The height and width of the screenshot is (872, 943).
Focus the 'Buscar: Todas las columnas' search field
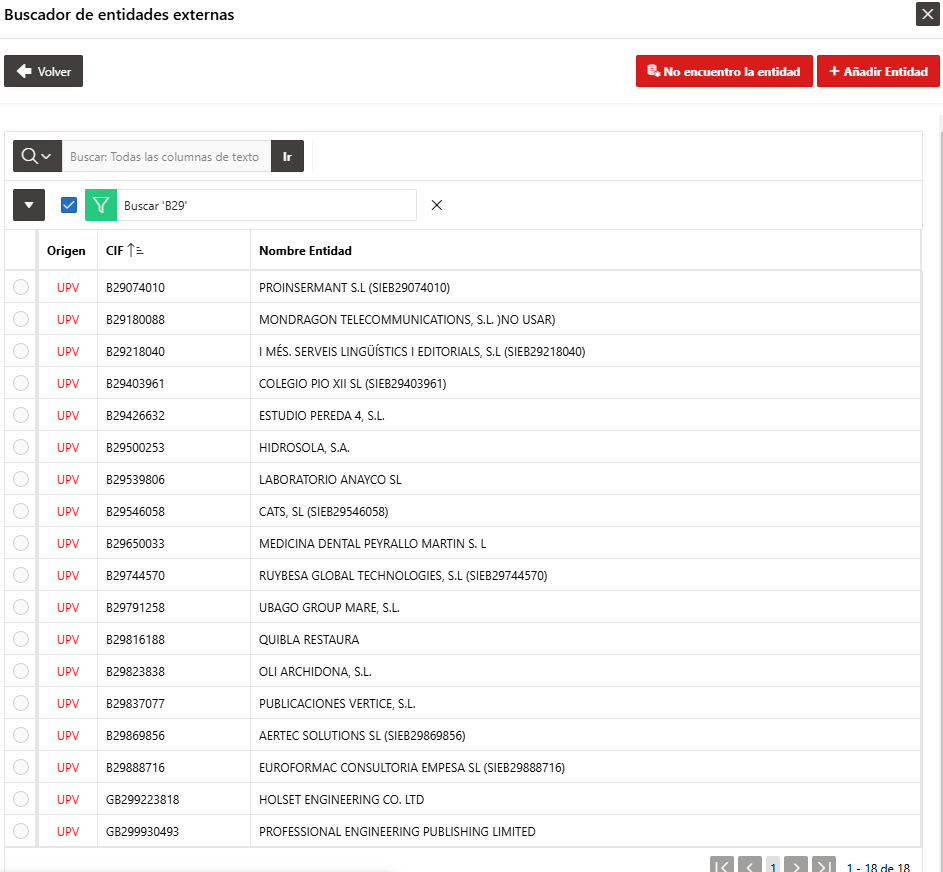pos(167,156)
